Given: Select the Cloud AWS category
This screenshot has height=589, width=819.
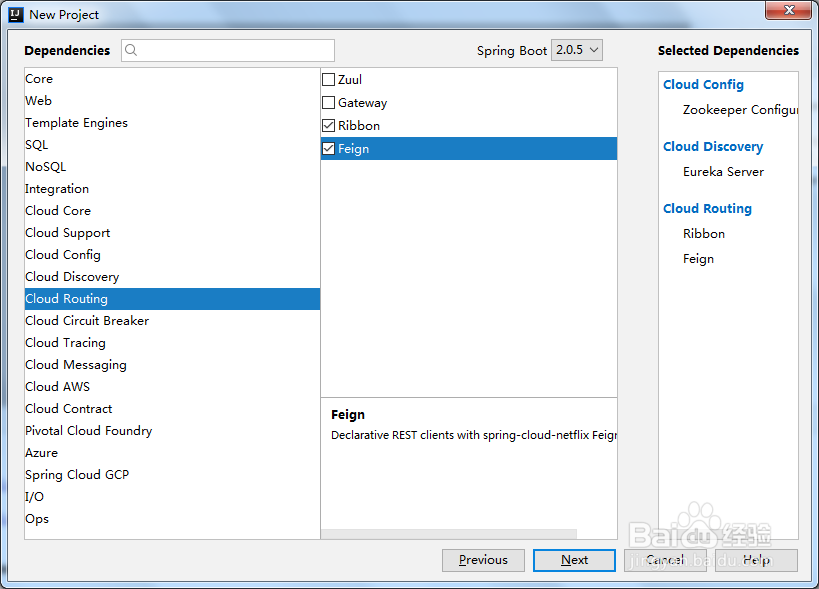Looking at the screenshot, I should (172, 386).
